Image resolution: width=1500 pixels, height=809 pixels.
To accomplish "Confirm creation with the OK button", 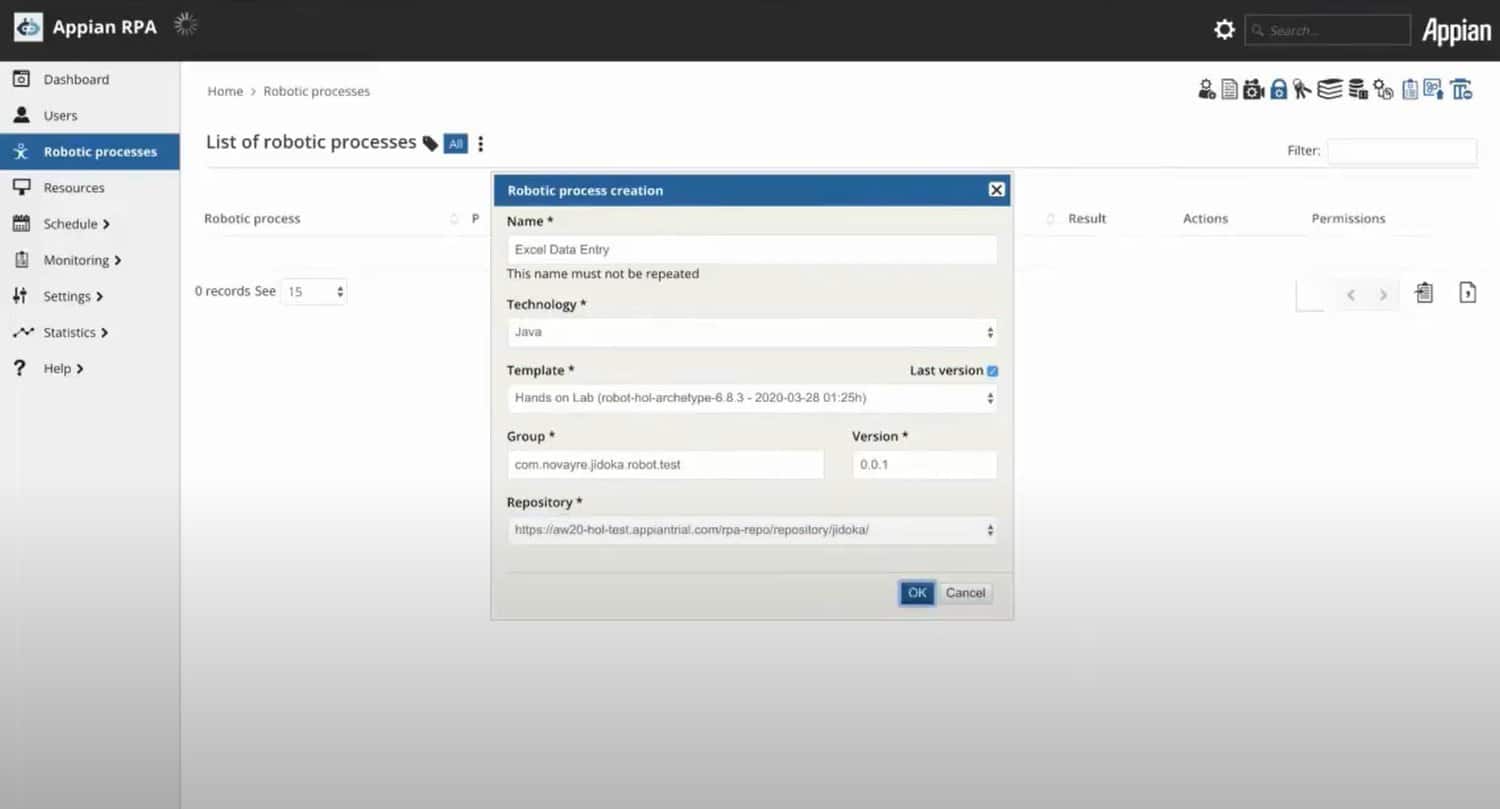I will (917, 593).
